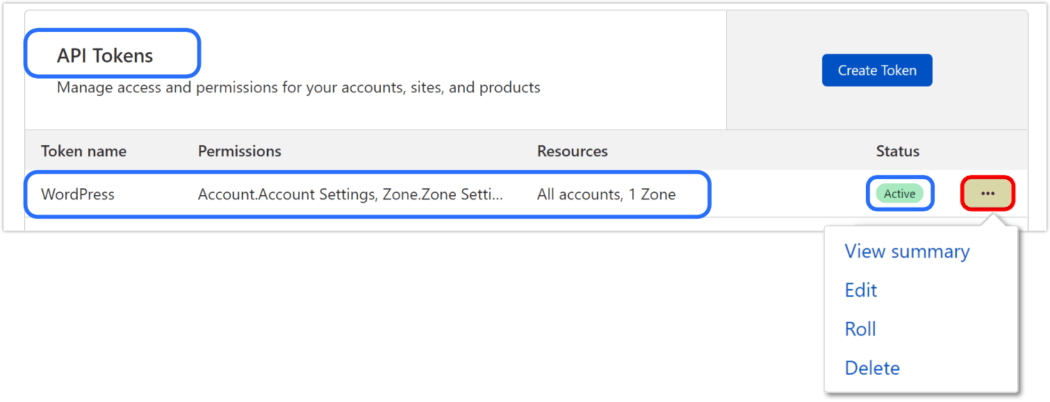Click the Permissions column header
This screenshot has width=1050, height=402.
pyautogui.click(x=239, y=151)
